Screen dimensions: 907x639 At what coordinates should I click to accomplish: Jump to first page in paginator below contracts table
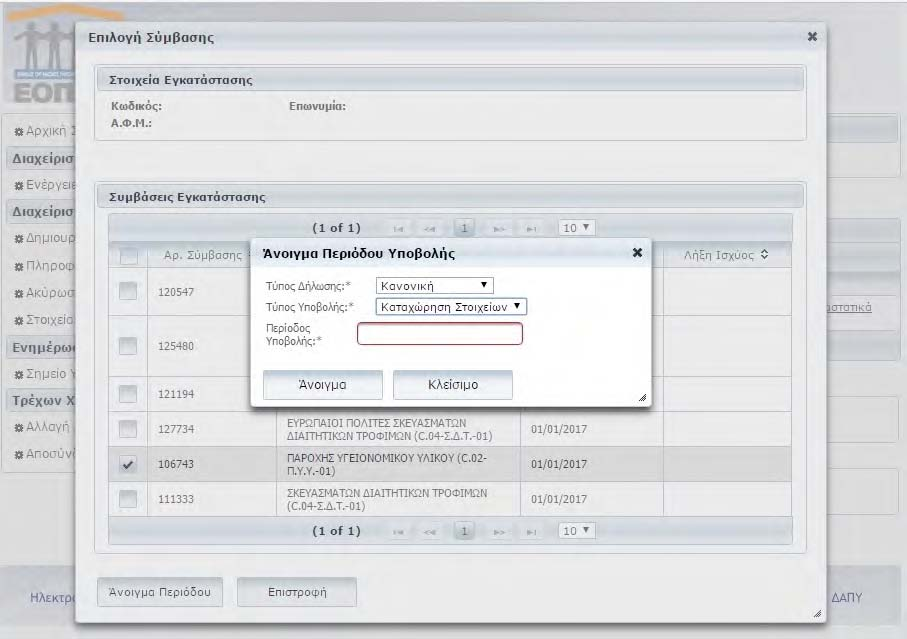pyautogui.click(x=398, y=531)
